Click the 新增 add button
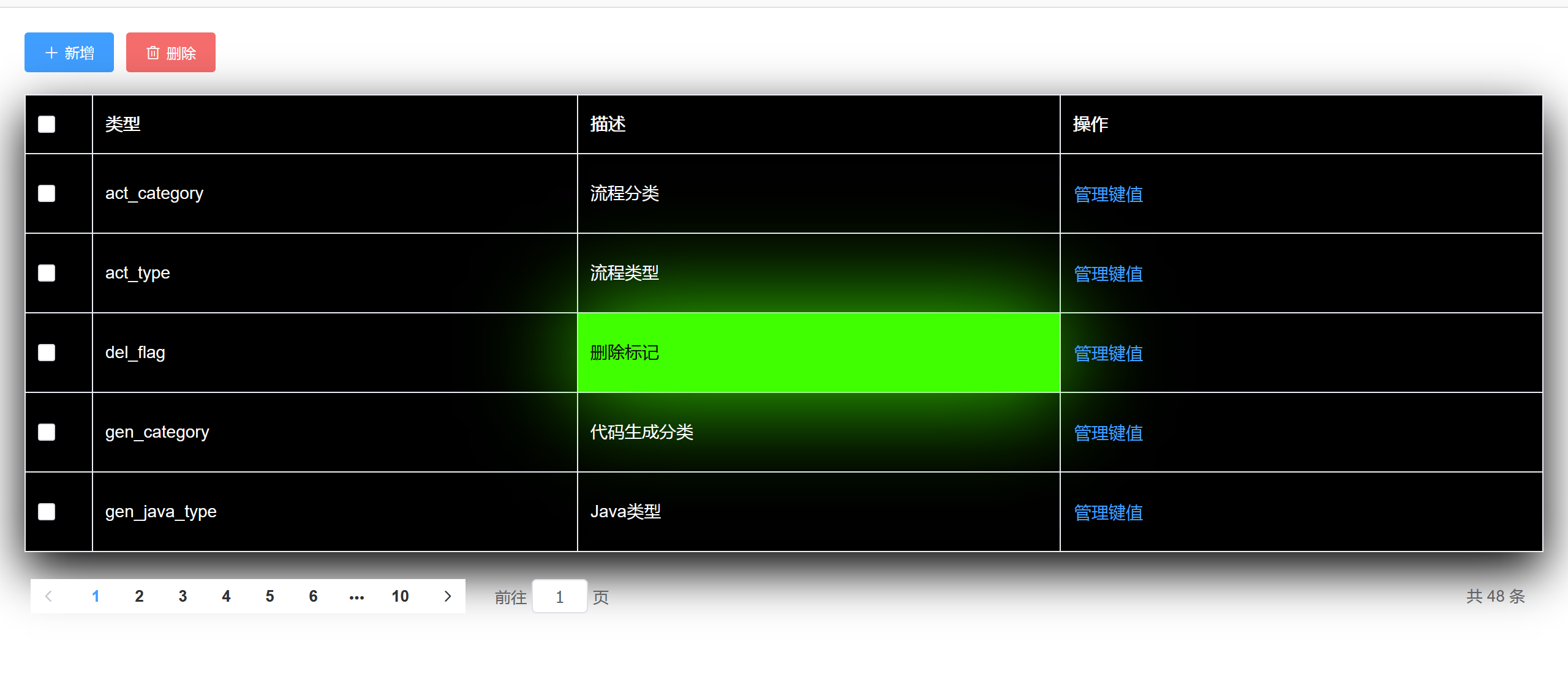The height and width of the screenshot is (677, 1568). 69,53
